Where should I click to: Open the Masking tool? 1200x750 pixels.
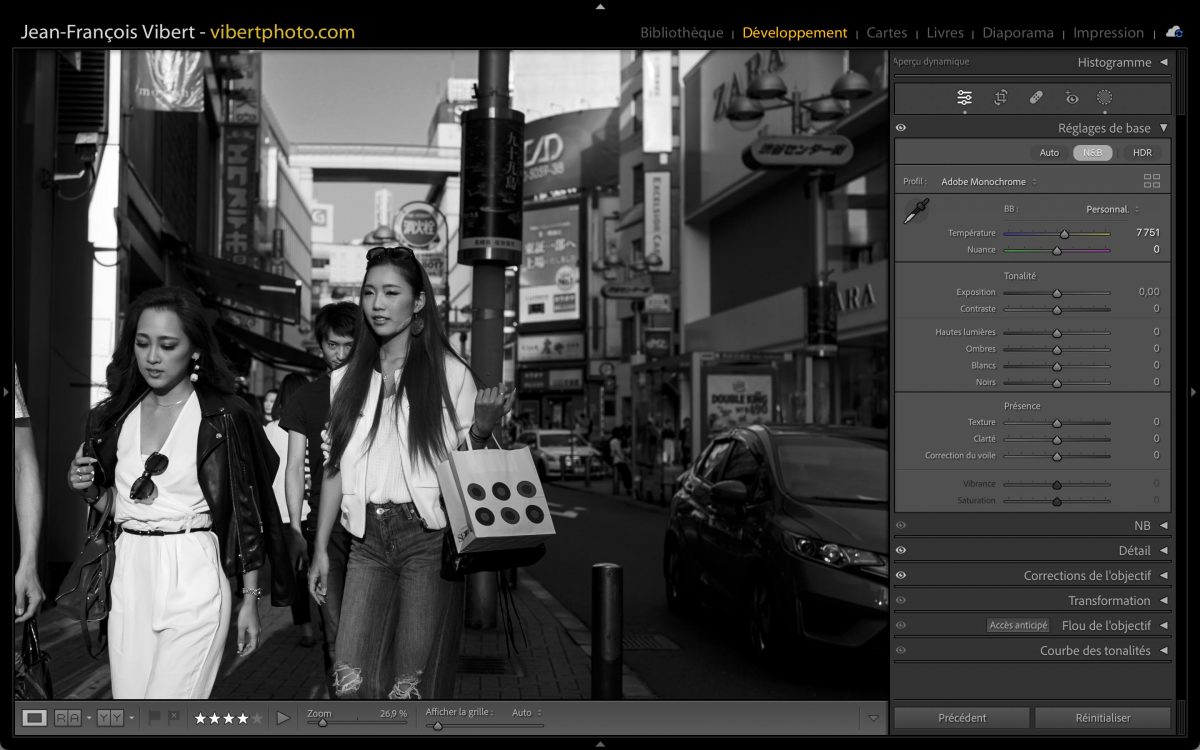pos(1104,98)
